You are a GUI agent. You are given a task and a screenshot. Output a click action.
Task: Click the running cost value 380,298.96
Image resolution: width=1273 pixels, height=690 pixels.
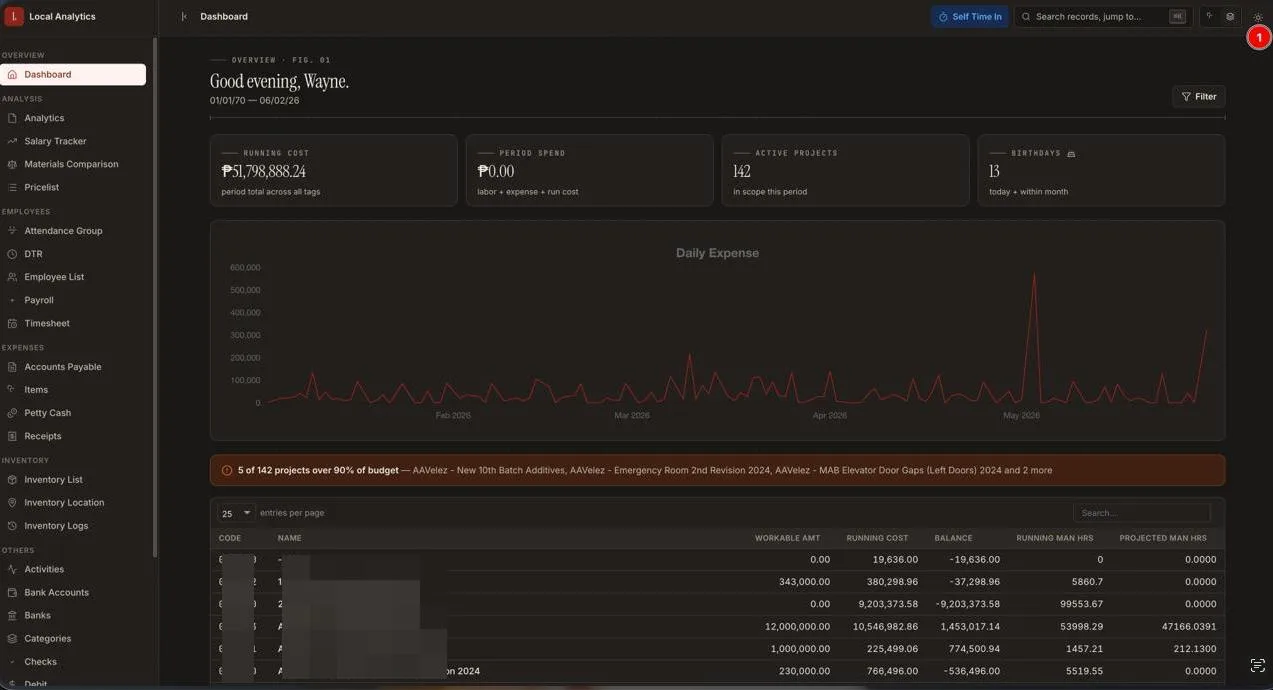tap(887, 582)
